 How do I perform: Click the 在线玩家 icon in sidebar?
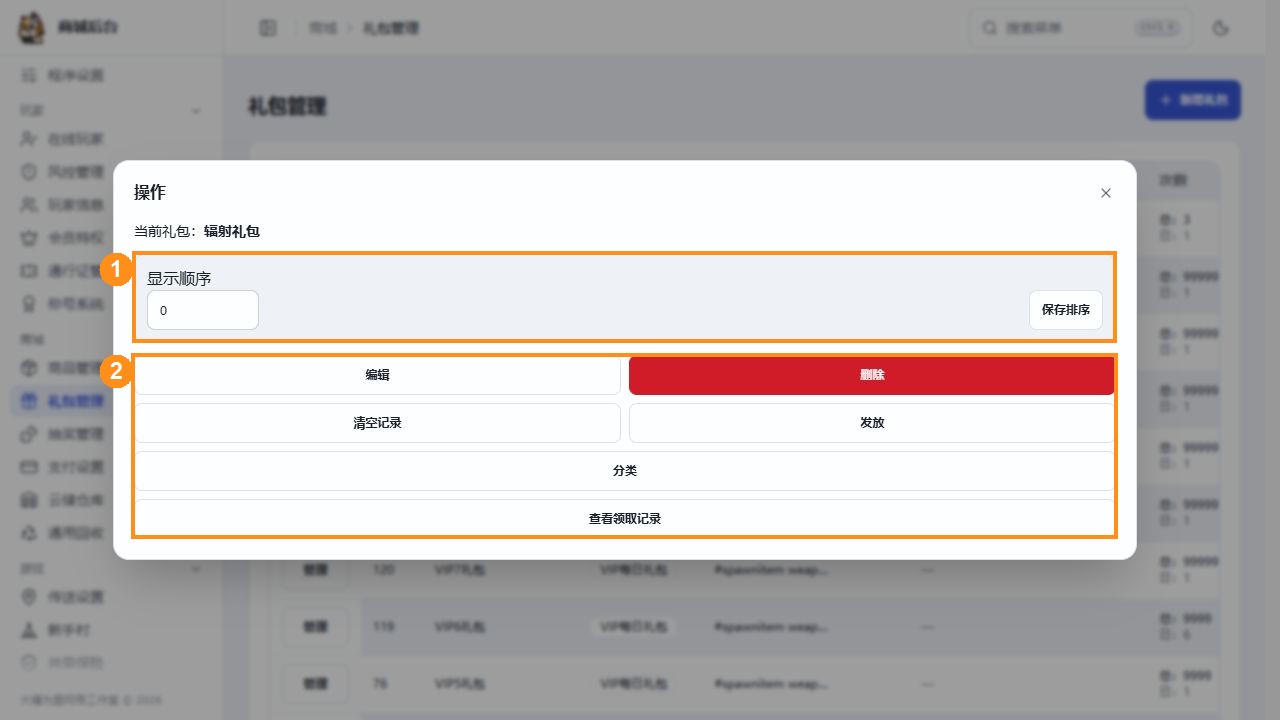29,139
